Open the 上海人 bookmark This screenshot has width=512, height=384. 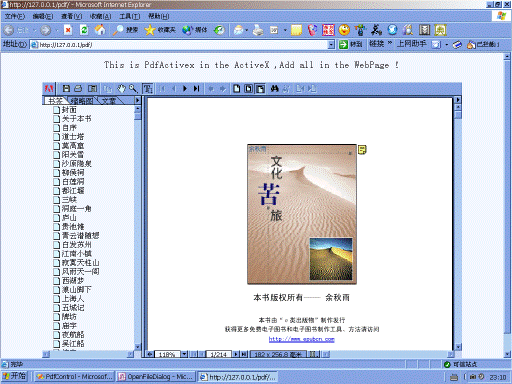point(73,298)
